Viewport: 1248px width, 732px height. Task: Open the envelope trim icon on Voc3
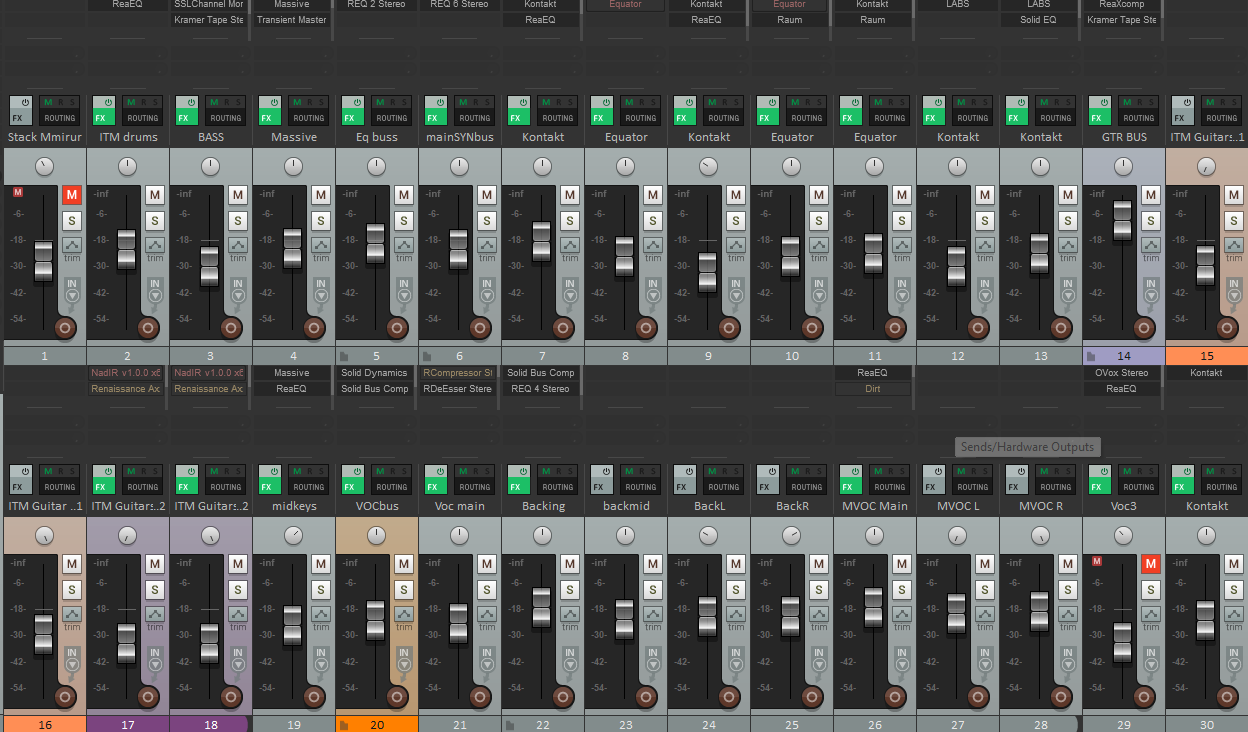click(1150, 614)
